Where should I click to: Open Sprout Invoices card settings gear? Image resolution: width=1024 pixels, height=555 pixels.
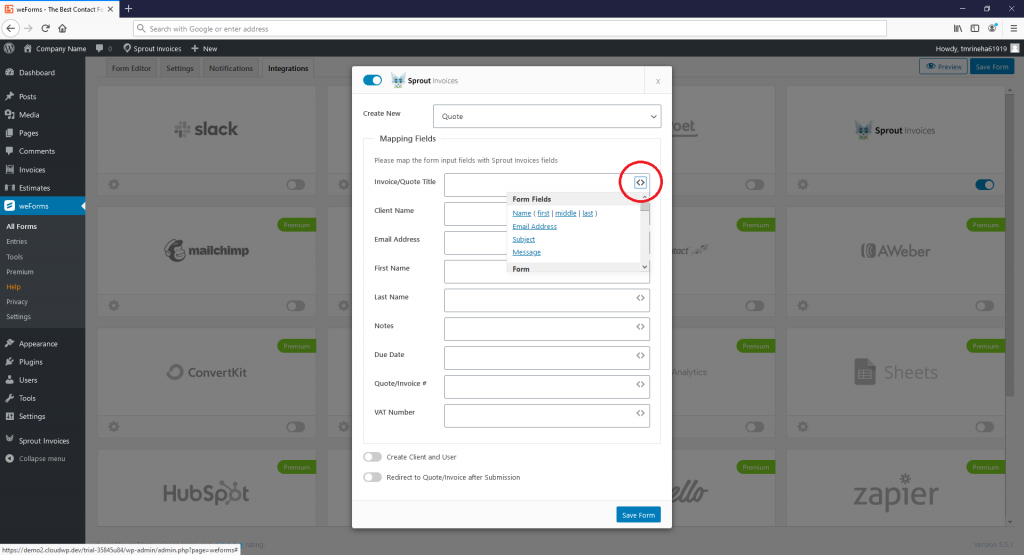tap(803, 185)
